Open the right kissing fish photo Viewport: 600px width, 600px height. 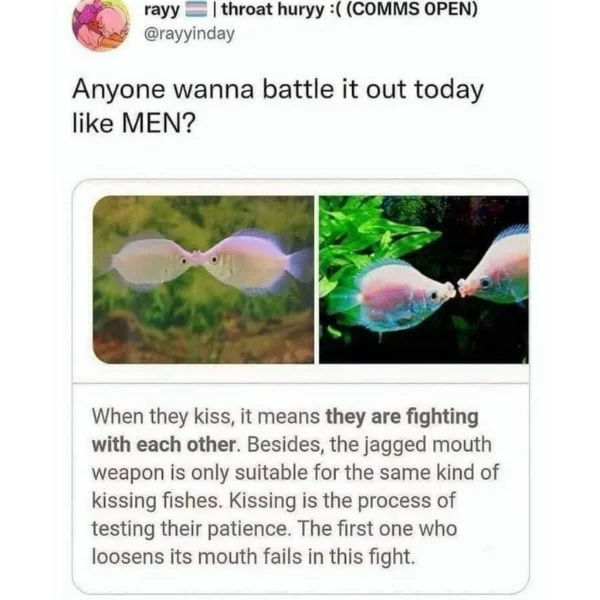[424, 279]
